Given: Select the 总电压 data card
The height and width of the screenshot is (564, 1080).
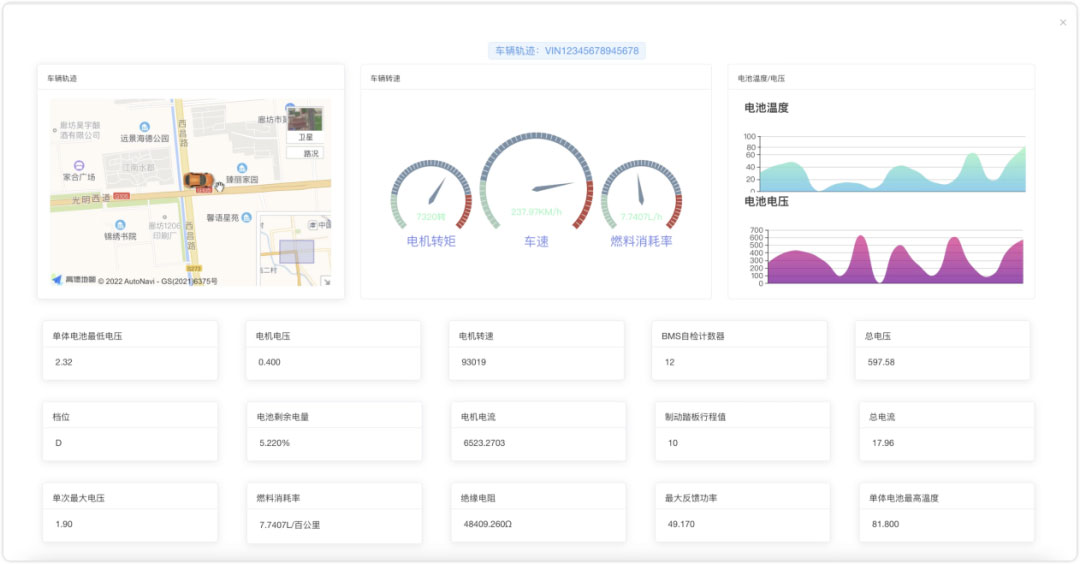Looking at the screenshot, I should click(x=942, y=350).
